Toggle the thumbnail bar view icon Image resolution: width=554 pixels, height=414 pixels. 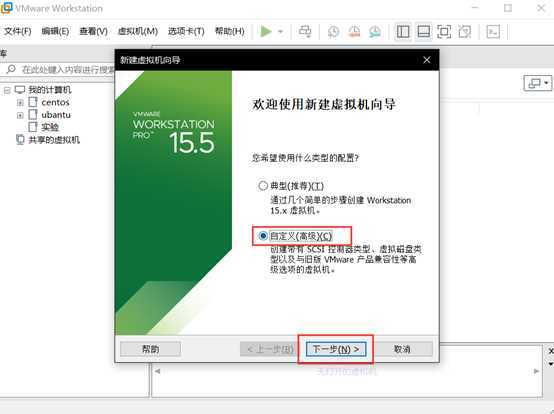pyautogui.click(x=423, y=32)
